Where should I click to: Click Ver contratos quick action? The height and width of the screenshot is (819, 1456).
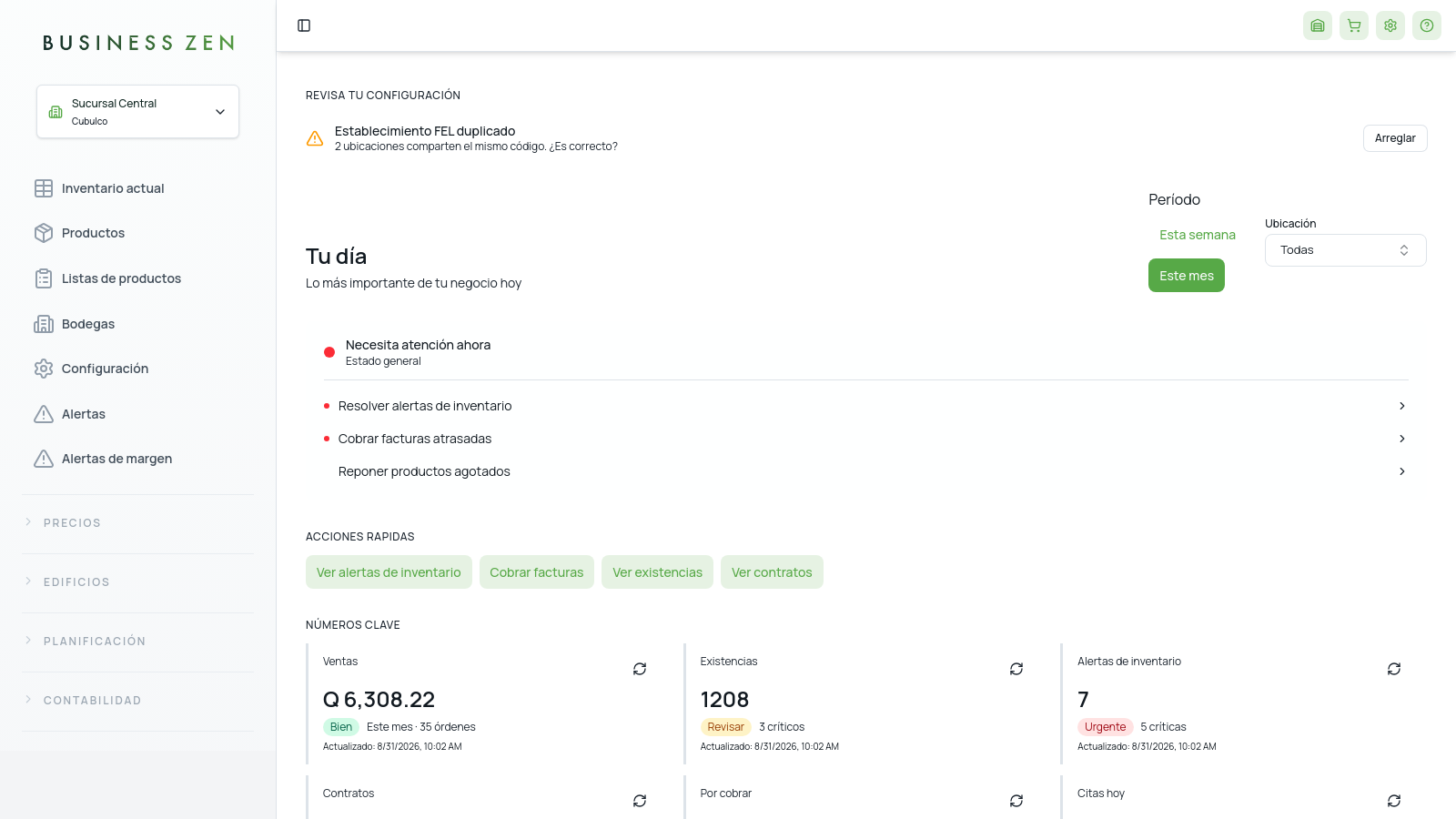tap(772, 572)
